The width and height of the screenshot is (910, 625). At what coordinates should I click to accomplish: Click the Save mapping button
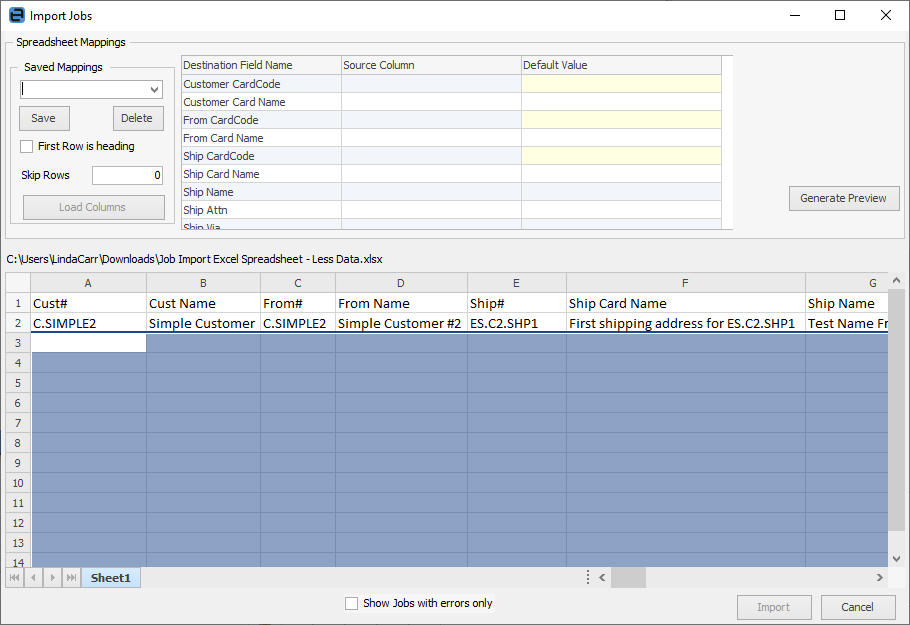pos(44,118)
